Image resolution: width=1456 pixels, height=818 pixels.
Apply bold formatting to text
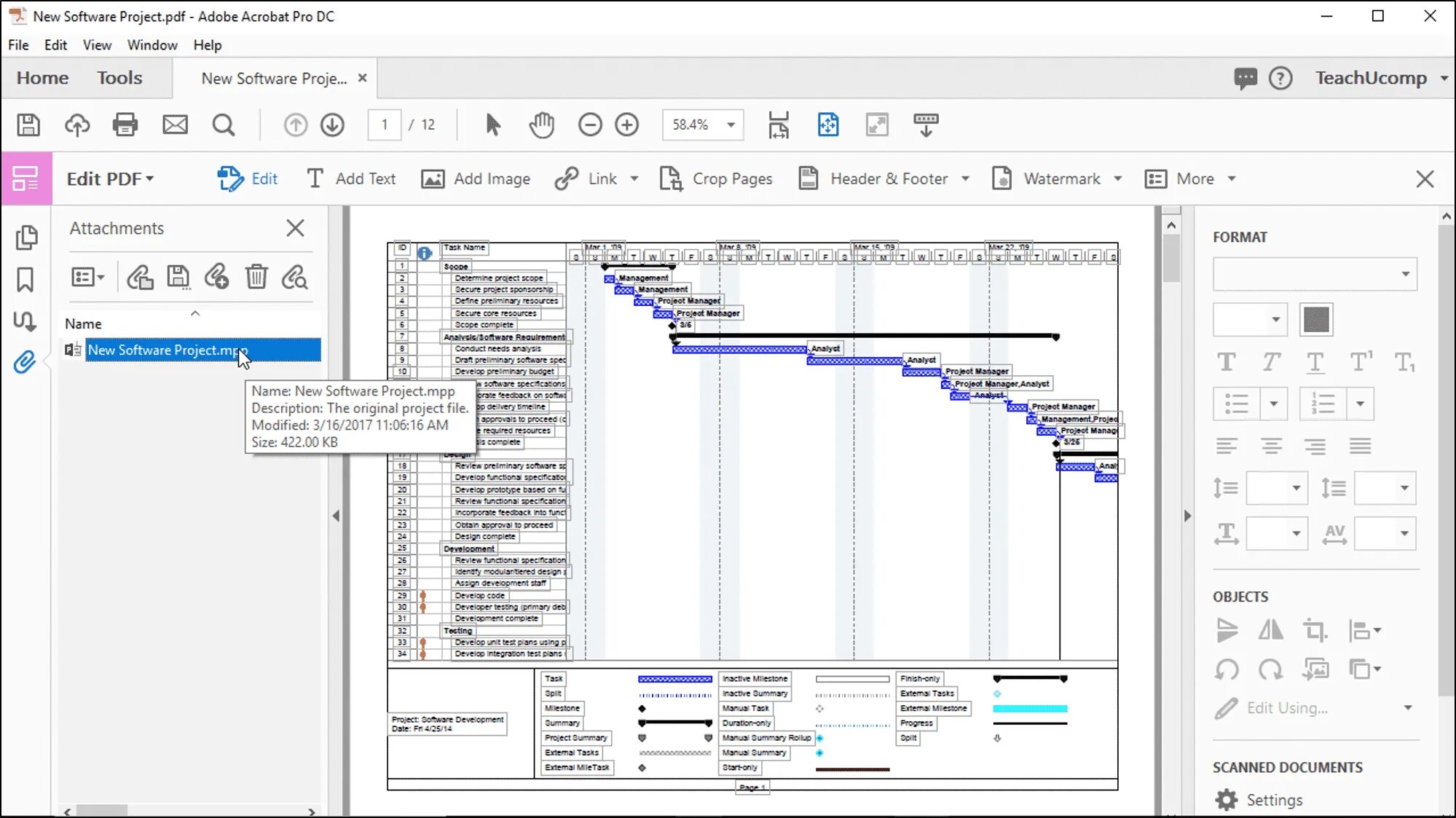coord(1227,362)
